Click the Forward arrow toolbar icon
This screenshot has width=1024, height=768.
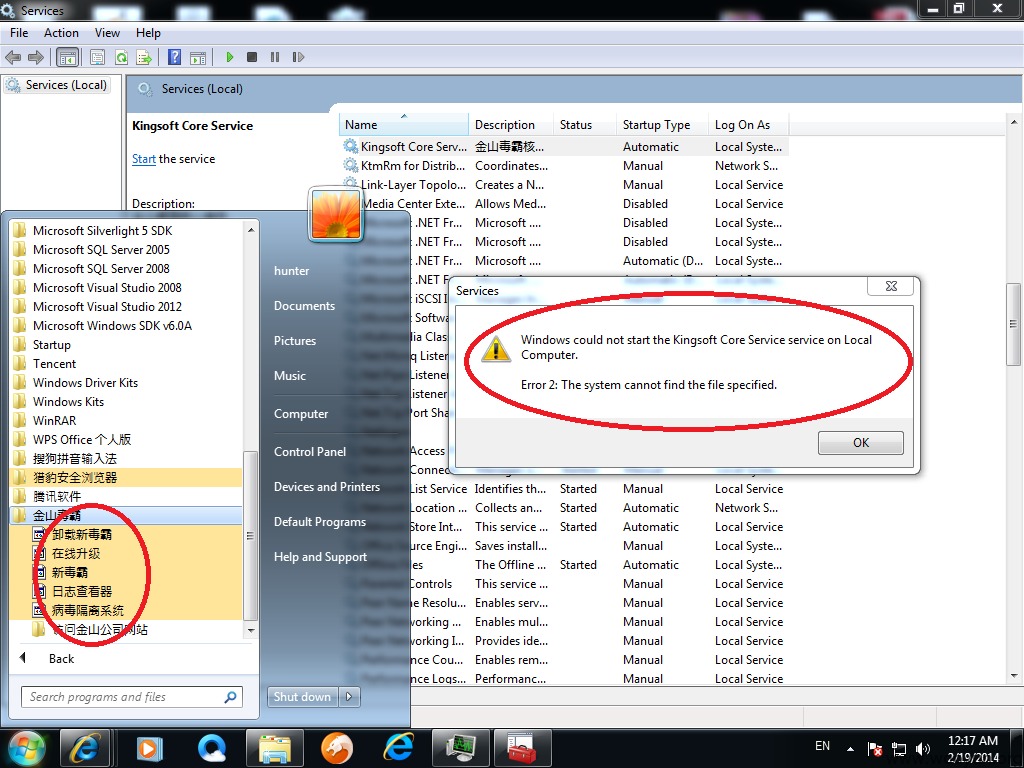coord(36,57)
